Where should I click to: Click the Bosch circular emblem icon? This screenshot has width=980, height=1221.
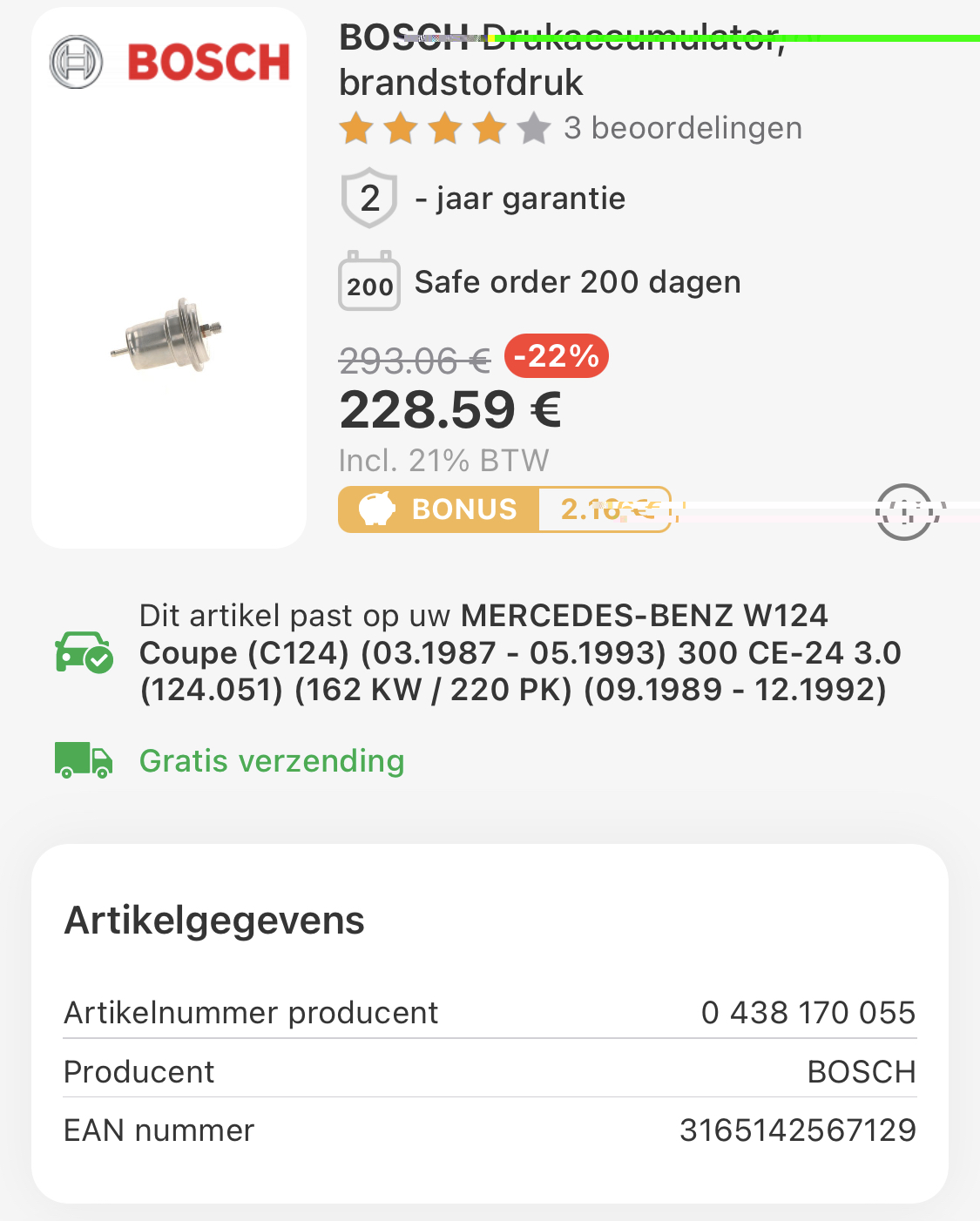[76, 62]
